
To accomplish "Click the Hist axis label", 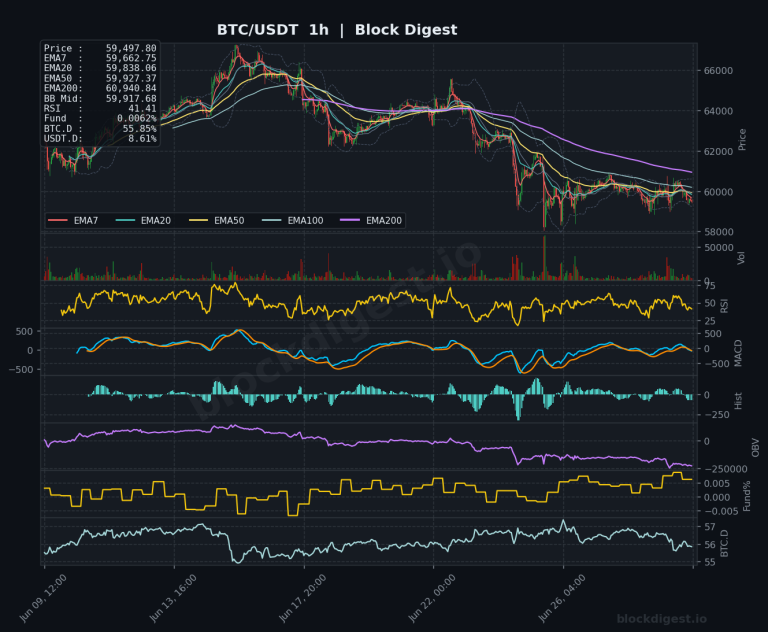I will pos(738,401).
